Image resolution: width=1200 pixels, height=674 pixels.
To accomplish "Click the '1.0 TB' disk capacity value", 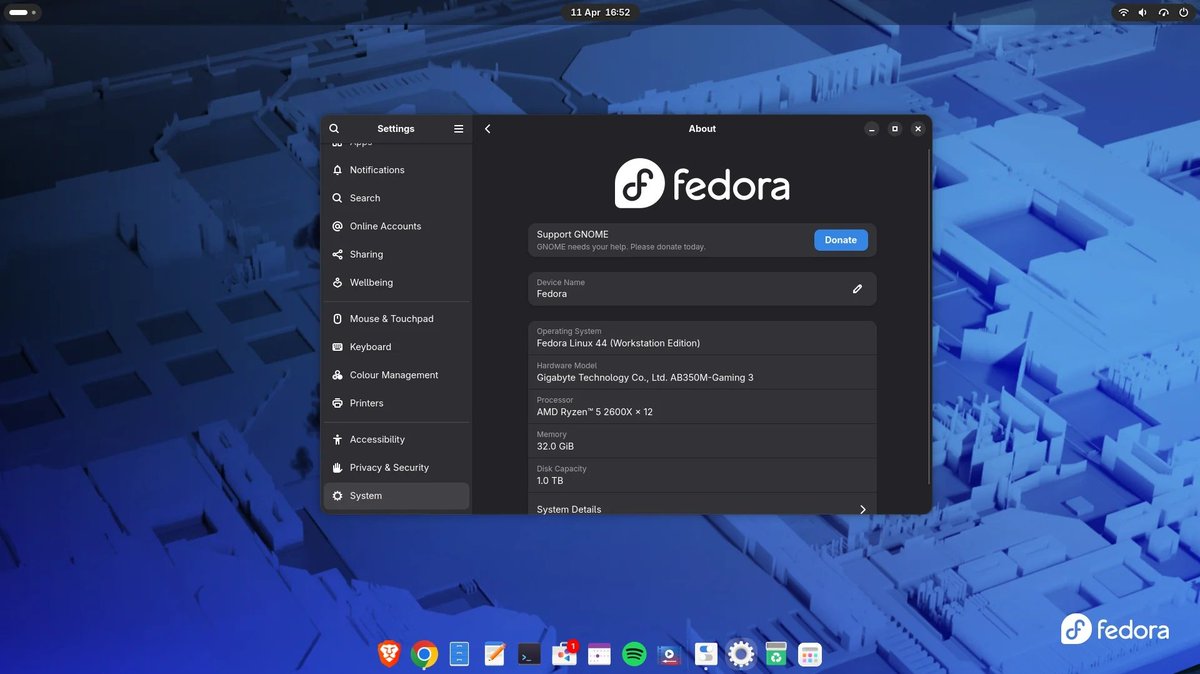I will tap(550, 481).
